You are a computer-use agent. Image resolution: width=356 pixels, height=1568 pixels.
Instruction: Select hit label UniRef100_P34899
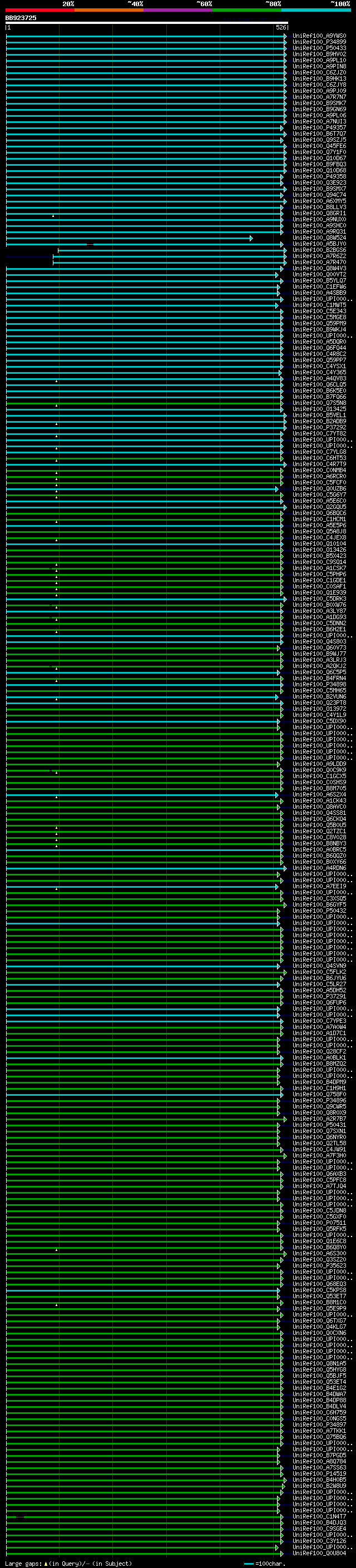319,42
